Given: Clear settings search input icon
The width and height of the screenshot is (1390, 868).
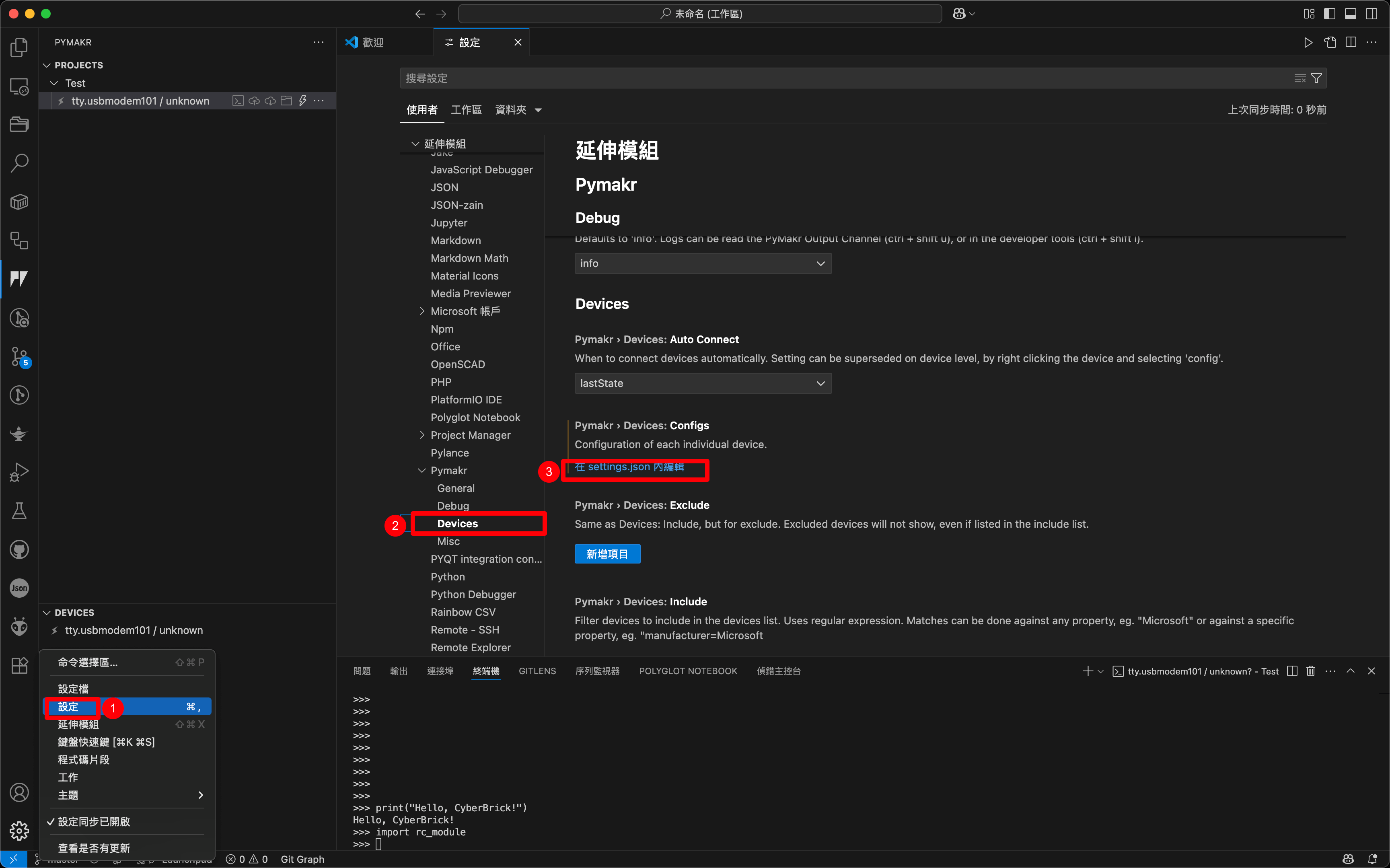Looking at the screenshot, I should (x=1300, y=78).
